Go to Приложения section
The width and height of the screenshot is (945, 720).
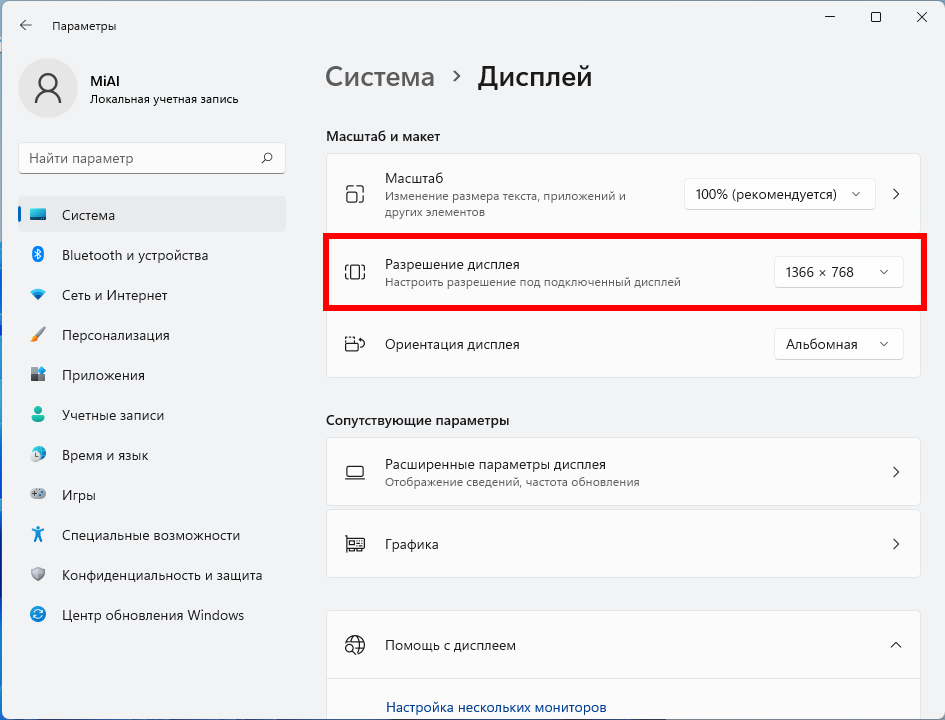click(x=103, y=375)
